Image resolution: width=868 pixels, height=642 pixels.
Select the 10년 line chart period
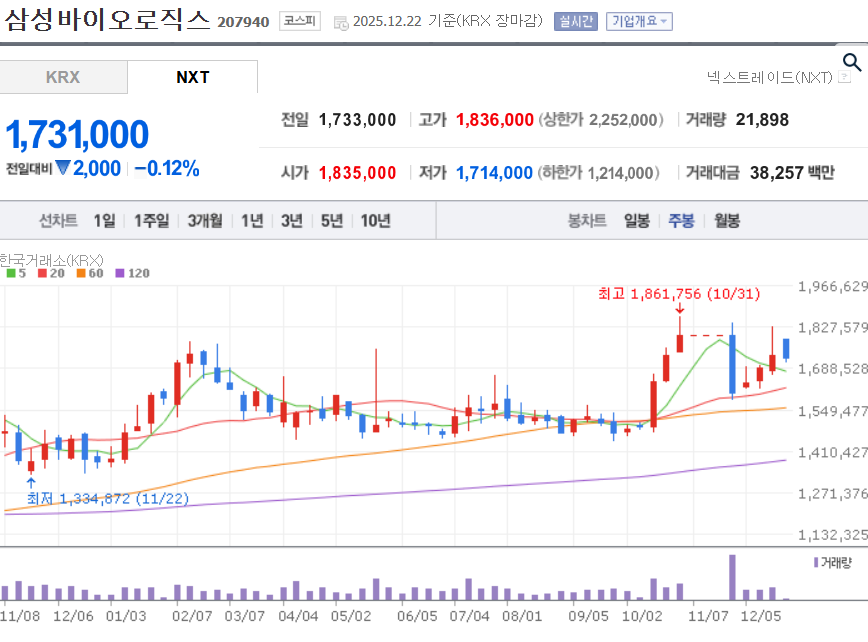pos(376,221)
